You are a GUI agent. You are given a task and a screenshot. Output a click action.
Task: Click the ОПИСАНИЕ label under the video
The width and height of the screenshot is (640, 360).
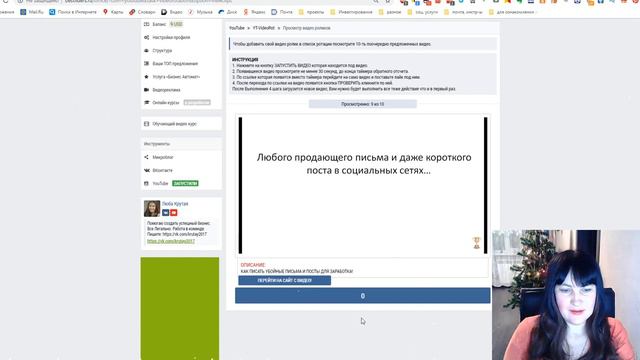pyautogui.click(x=253, y=265)
